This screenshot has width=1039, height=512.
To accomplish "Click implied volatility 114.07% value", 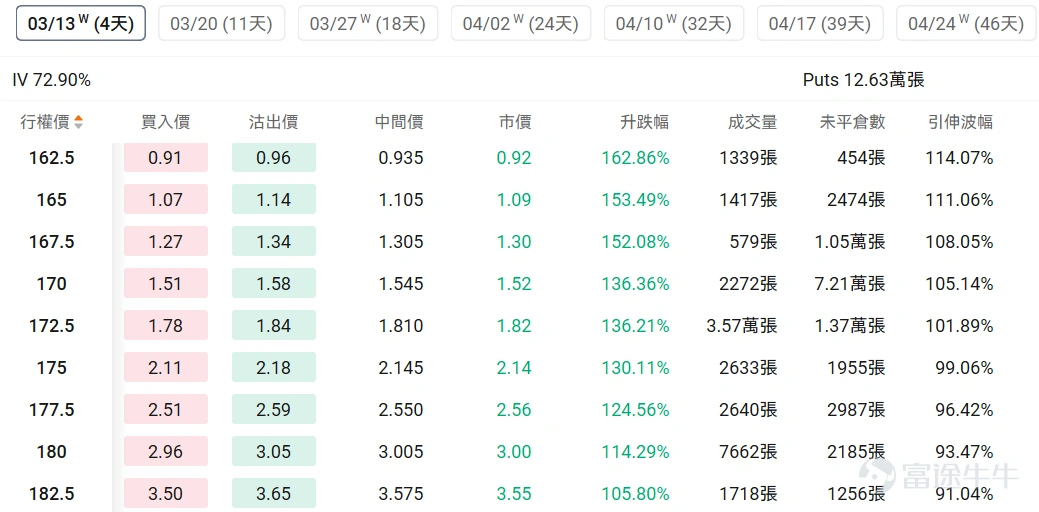I will pyautogui.click(x=959, y=158).
